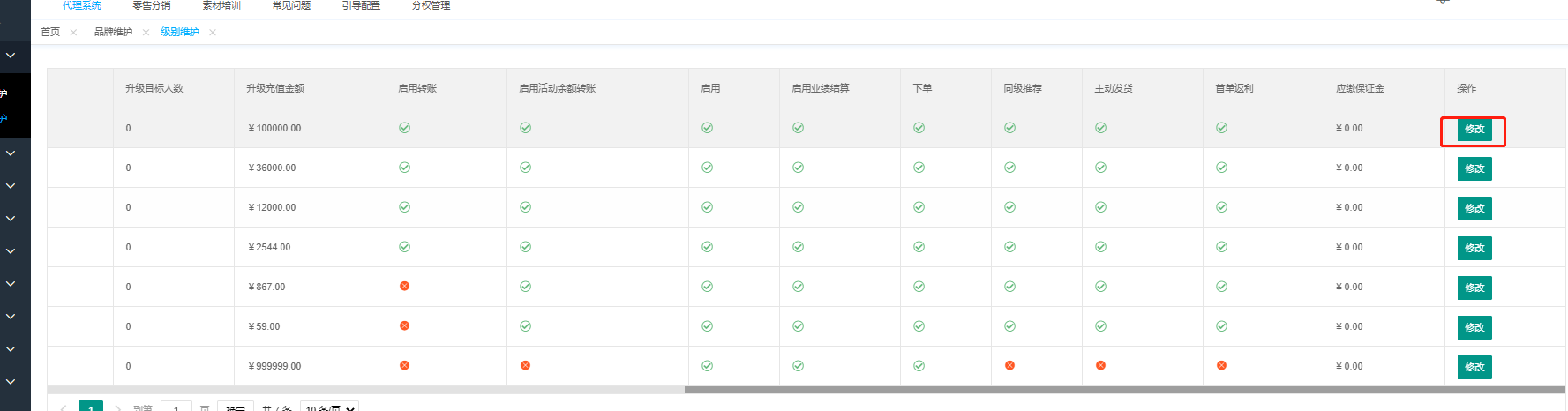Click the page number jump input field

(x=176, y=407)
